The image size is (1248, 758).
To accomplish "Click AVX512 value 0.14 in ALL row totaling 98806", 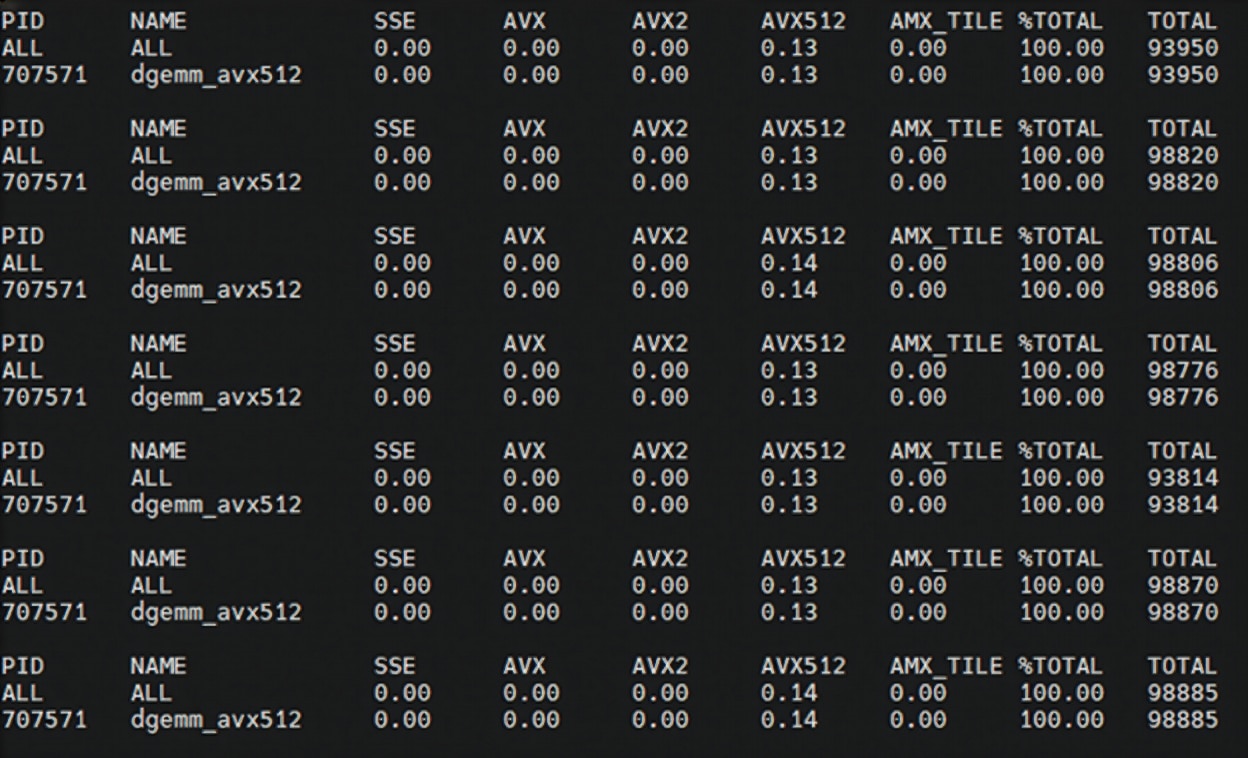I will (789, 263).
